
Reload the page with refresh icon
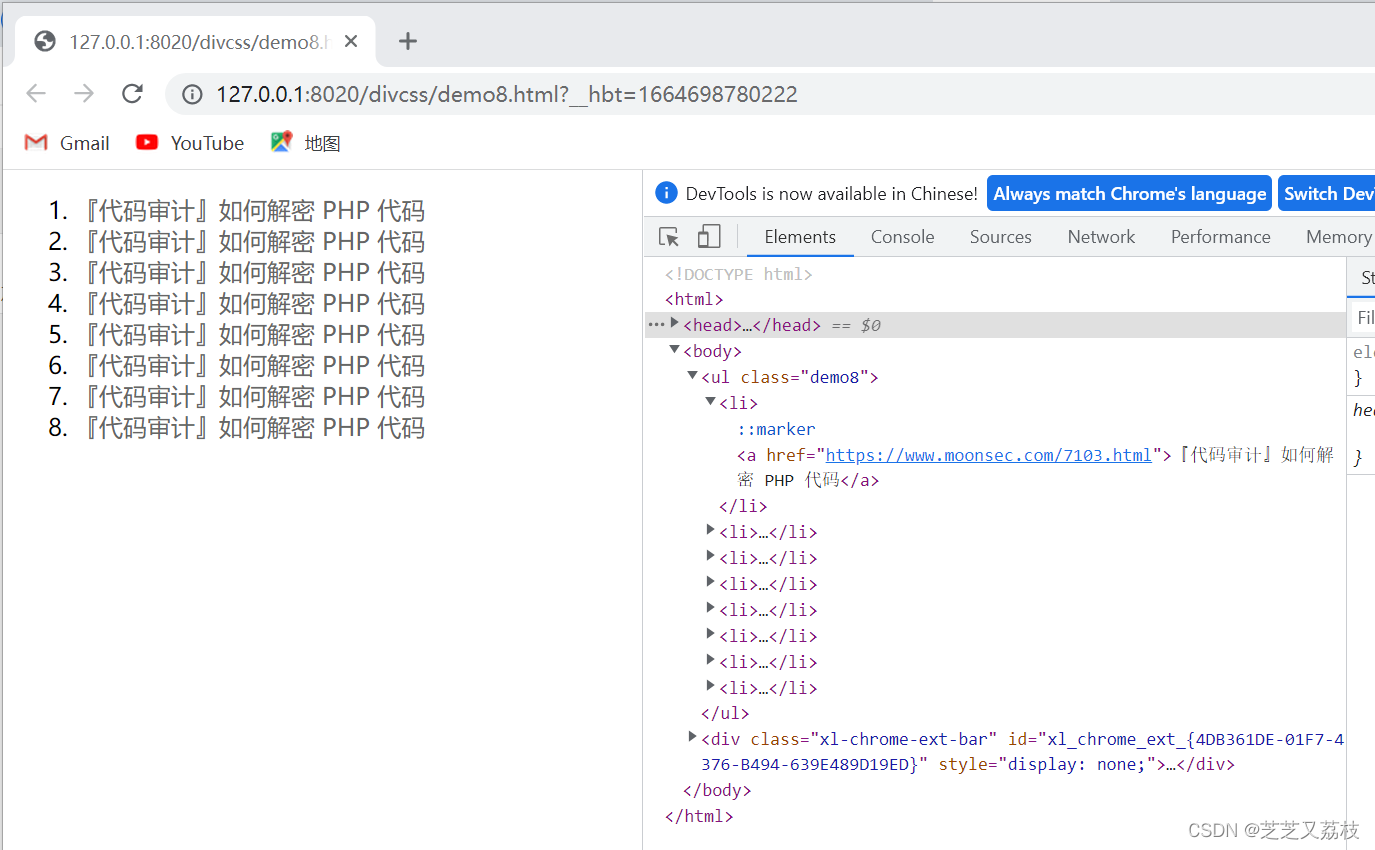coord(132,94)
